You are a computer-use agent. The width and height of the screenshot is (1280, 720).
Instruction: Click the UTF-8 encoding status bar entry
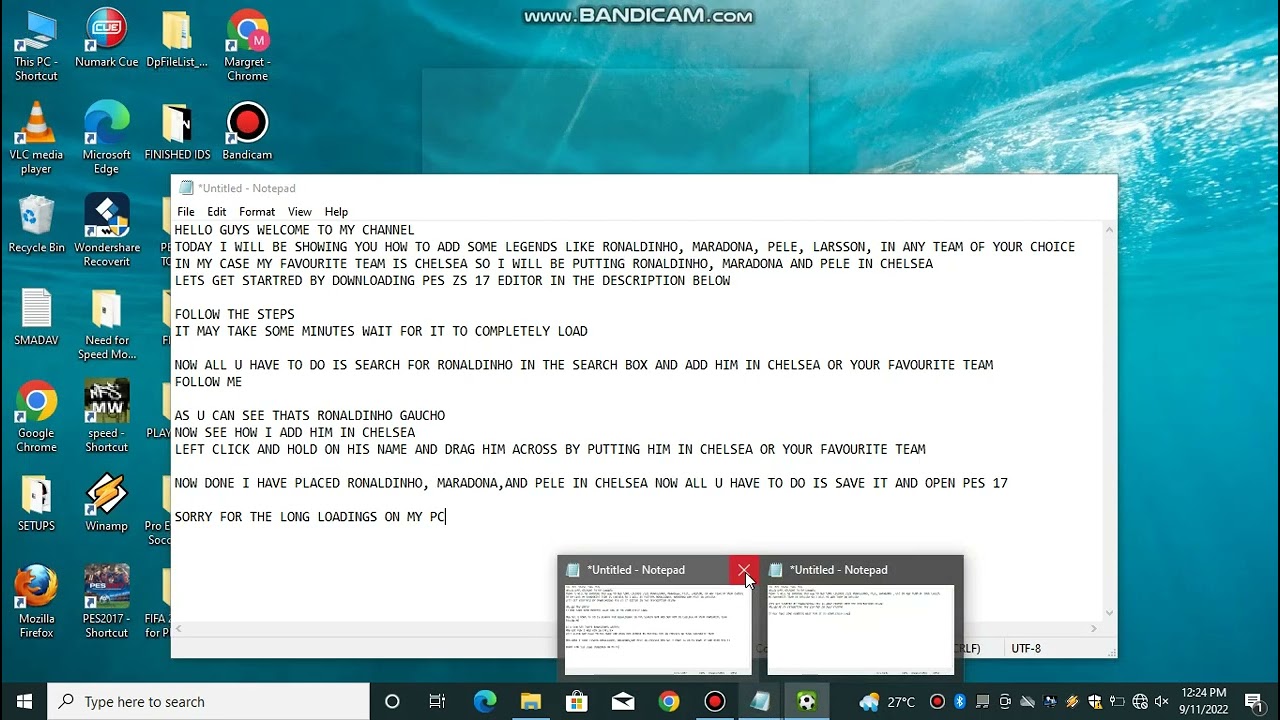pos(1026,648)
